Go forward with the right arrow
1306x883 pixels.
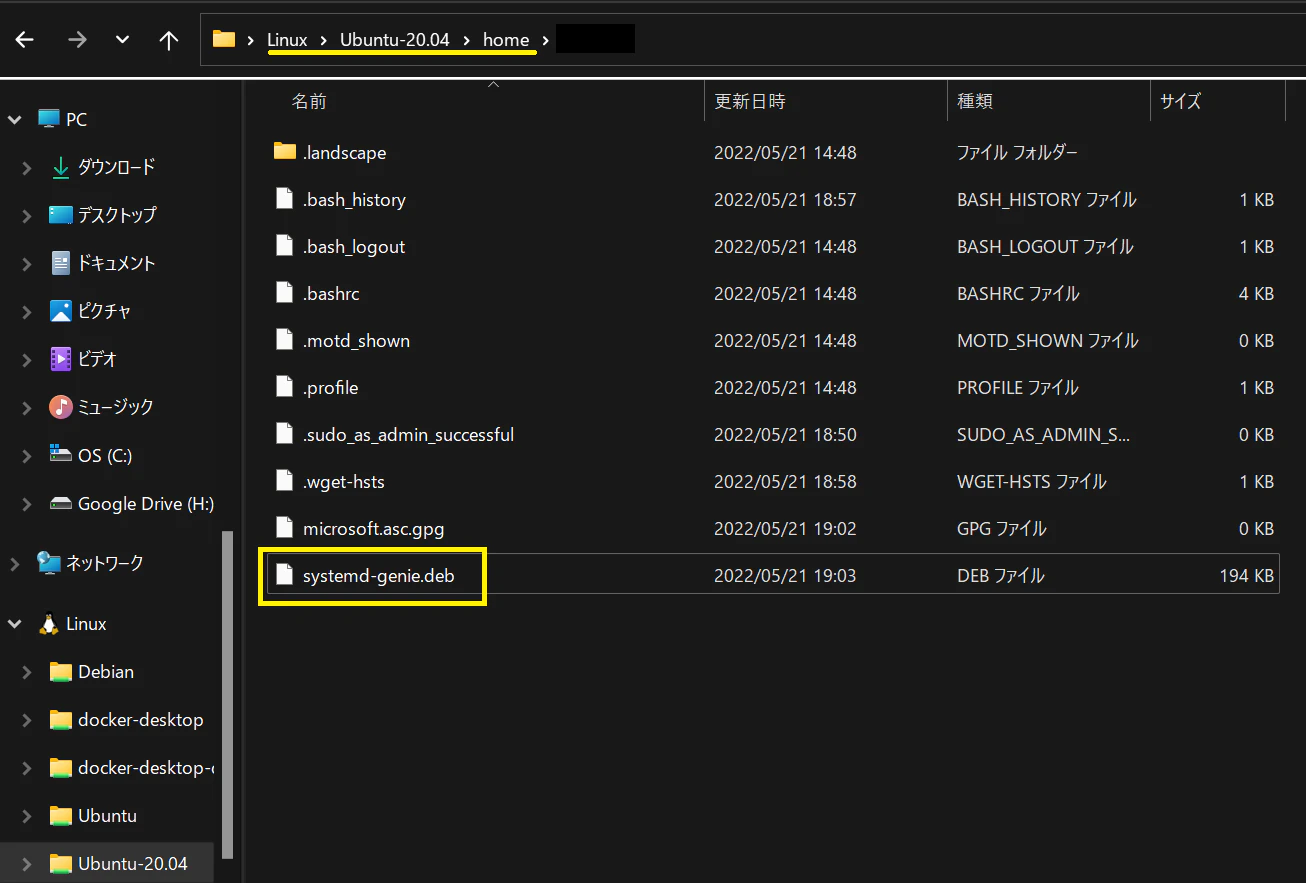point(77,40)
